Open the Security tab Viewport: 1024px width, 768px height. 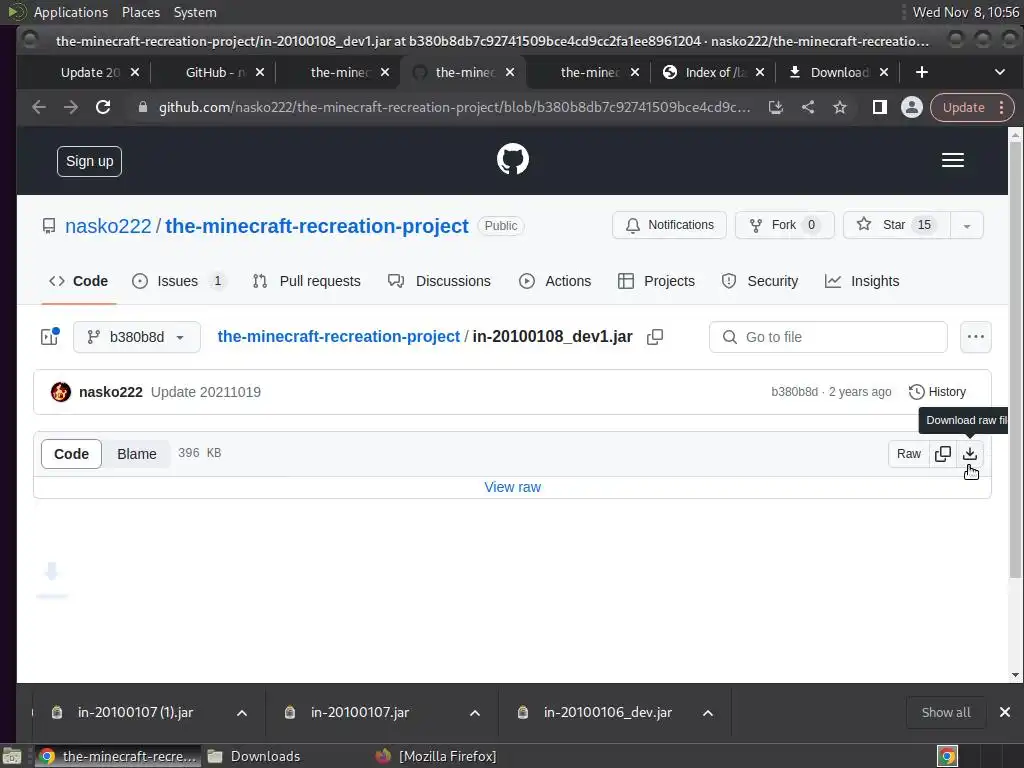(x=760, y=281)
